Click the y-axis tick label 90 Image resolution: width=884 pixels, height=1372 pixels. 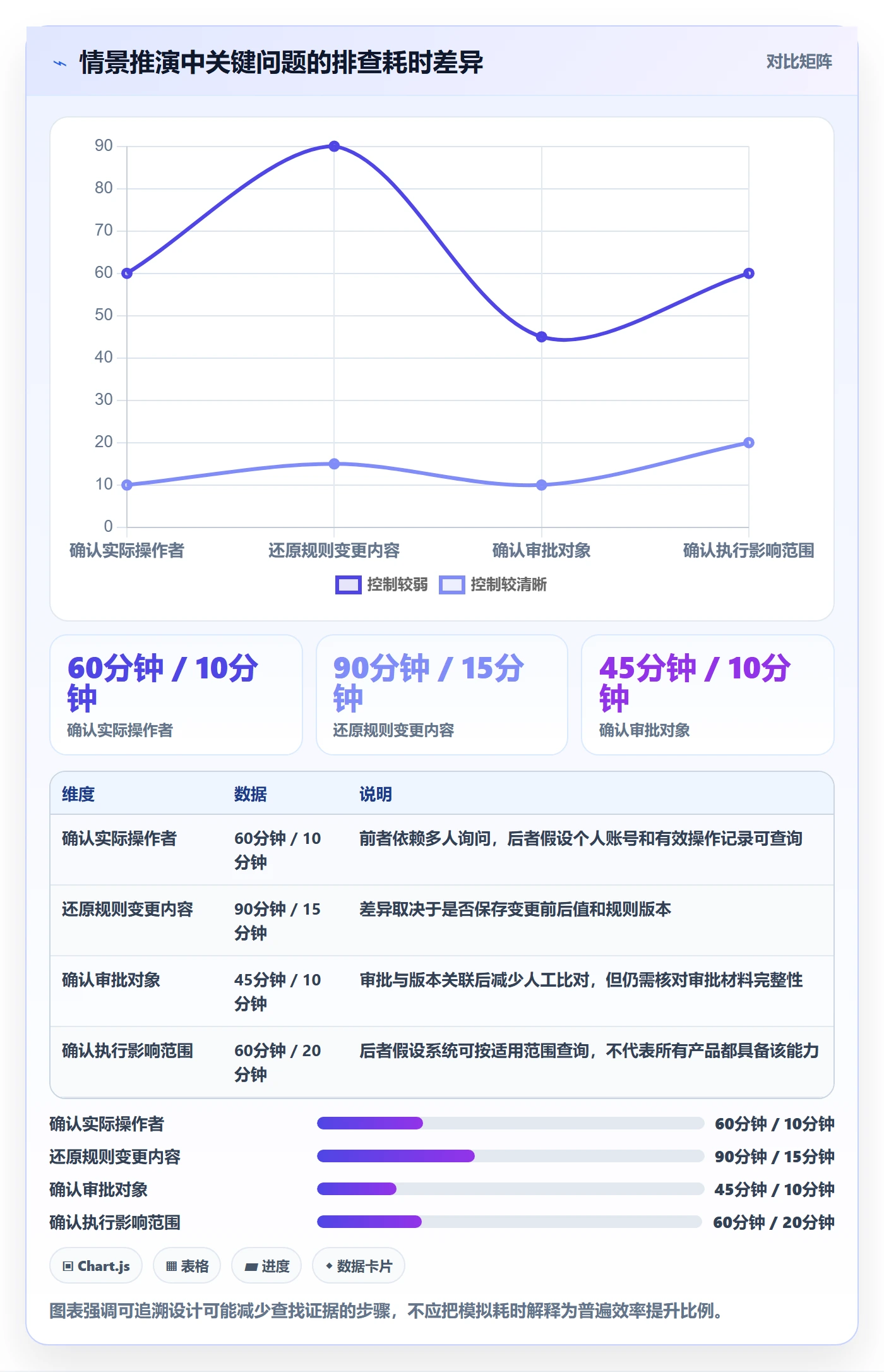coord(104,146)
